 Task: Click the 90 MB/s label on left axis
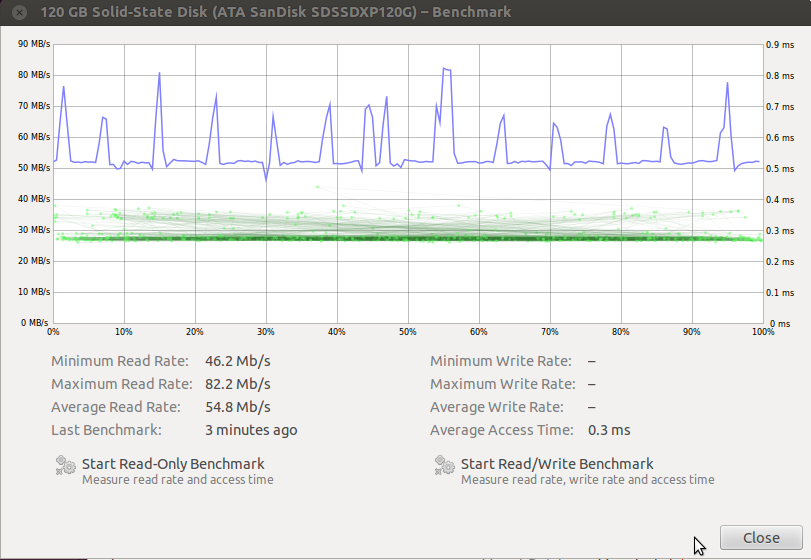point(33,44)
